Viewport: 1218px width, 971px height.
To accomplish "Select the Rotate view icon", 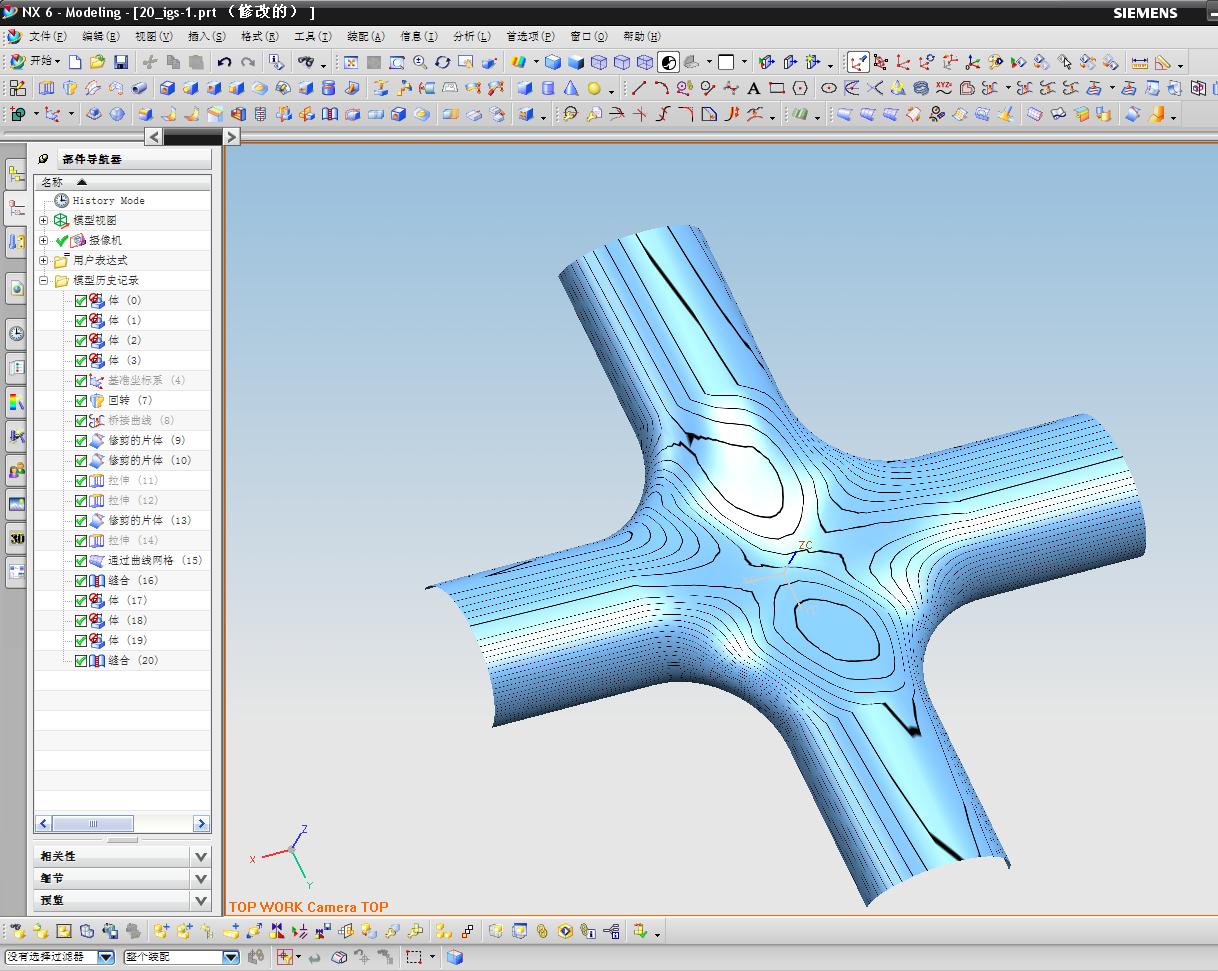I will coord(442,62).
